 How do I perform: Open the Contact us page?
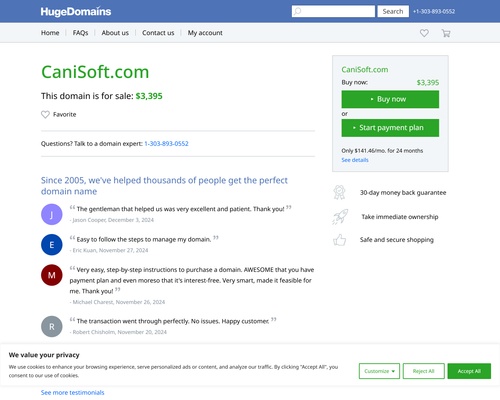158,33
